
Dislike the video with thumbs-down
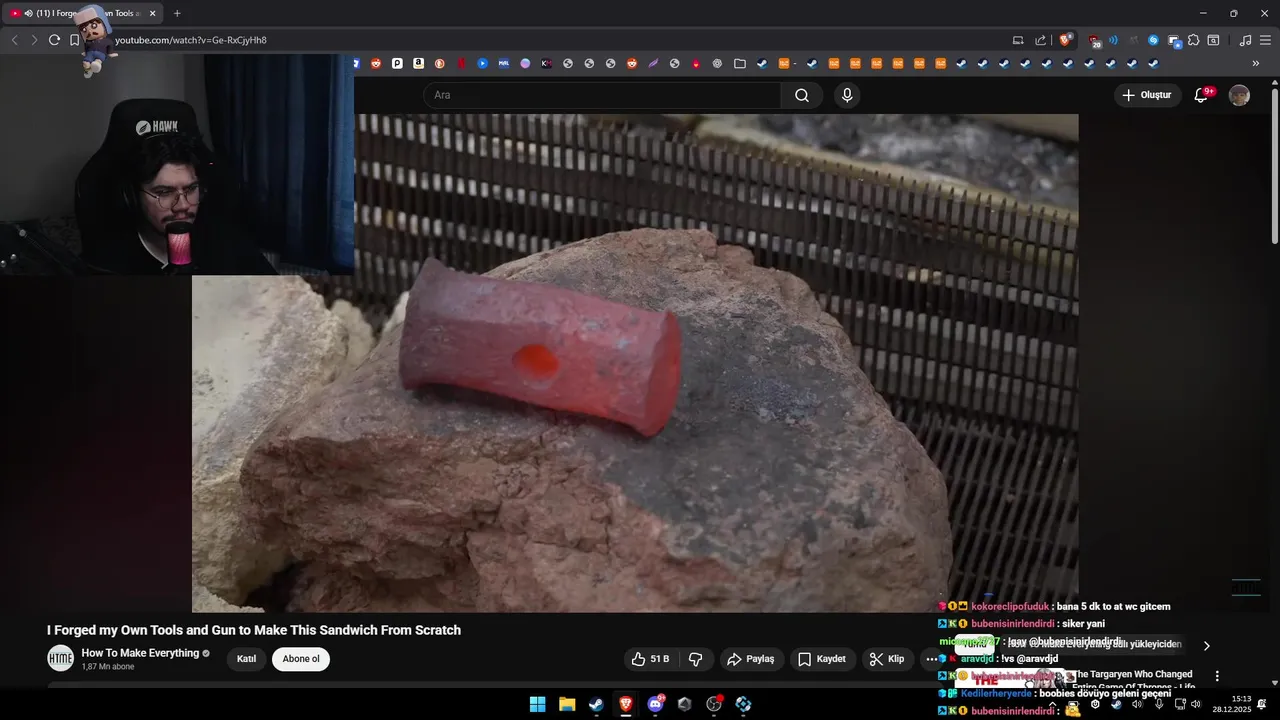(696, 659)
